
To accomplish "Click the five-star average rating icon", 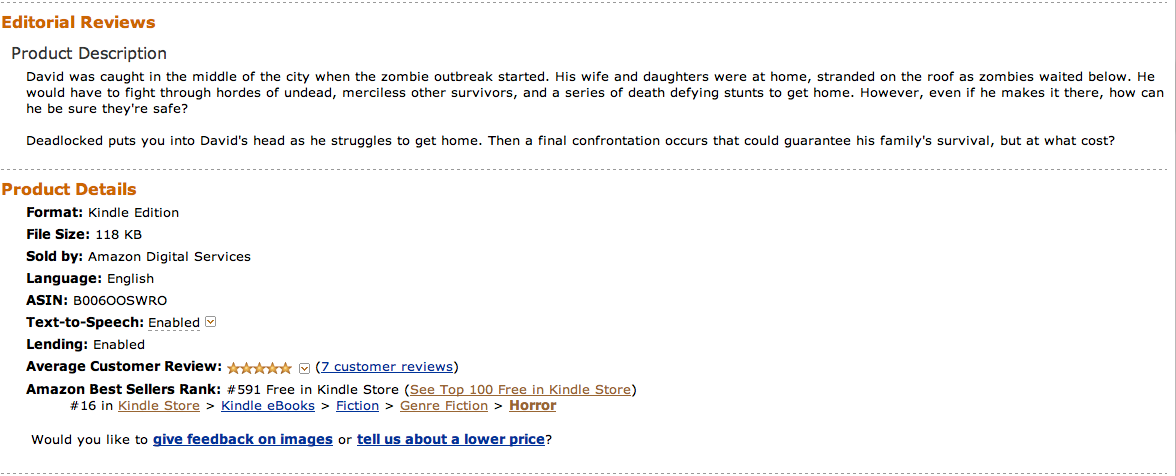I will pyautogui.click(x=259, y=367).
